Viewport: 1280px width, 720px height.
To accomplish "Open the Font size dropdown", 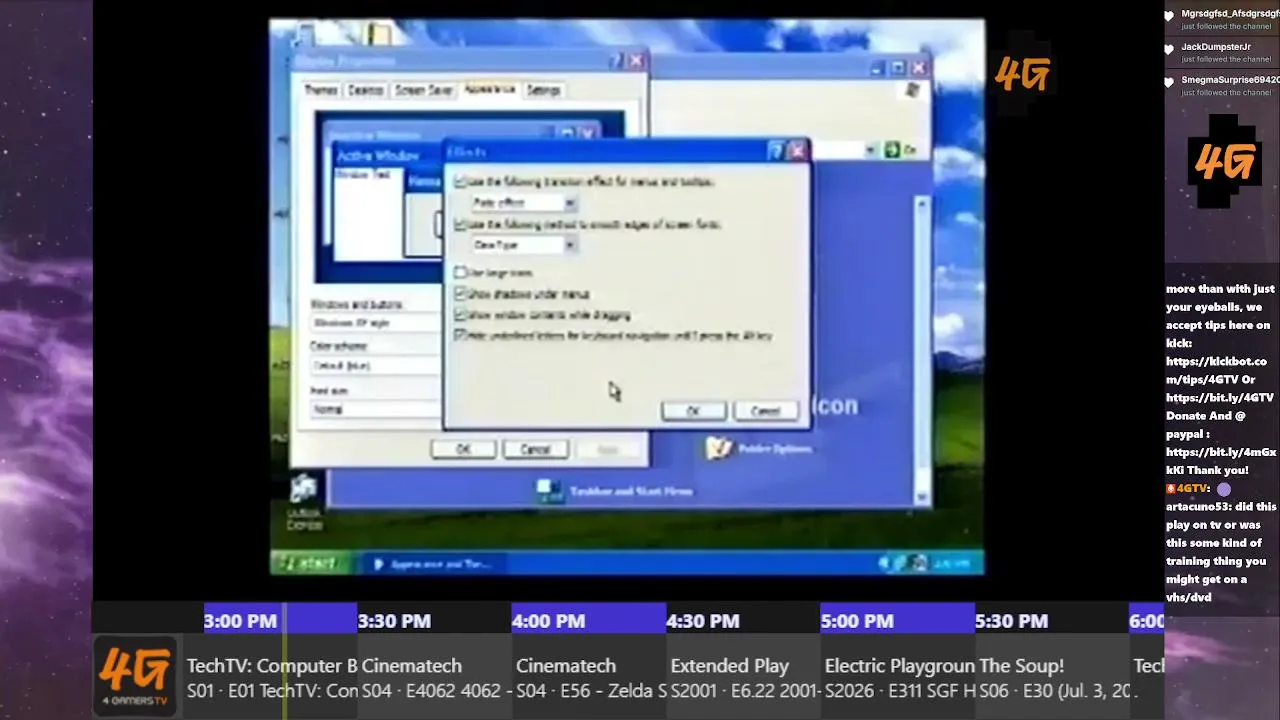I will tap(376, 409).
